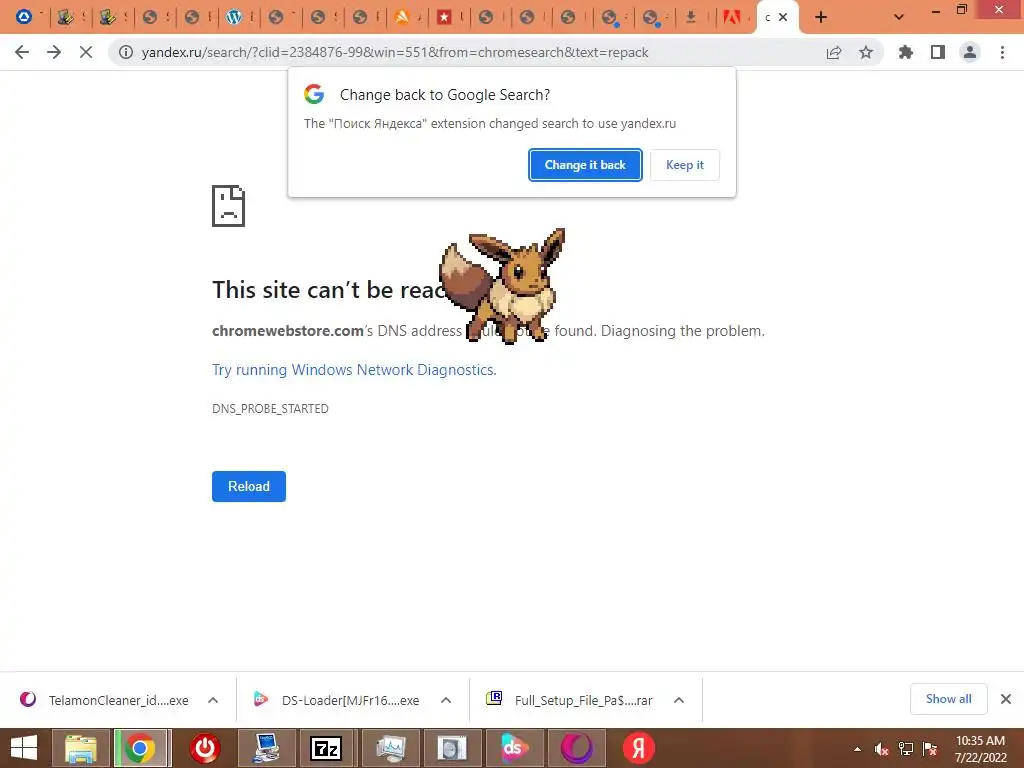1024x768 pixels.
Task: Click DNS_PROBE_STARTED error code text
Action: point(270,409)
